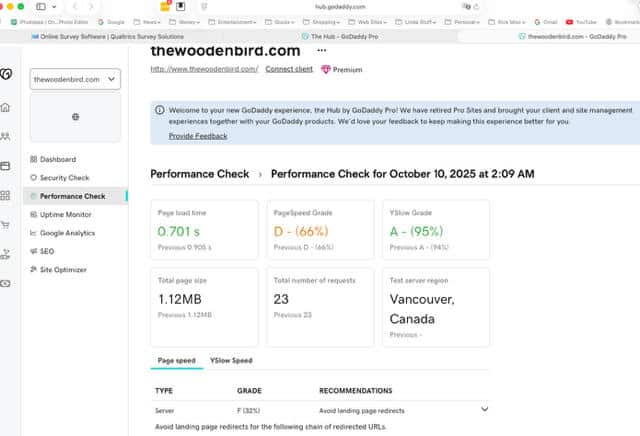Image resolution: width=640 pixels, height=436 pixels.
Task: Switch to The Hub - GoDaddy Pro tab
Action: point(340,37)
